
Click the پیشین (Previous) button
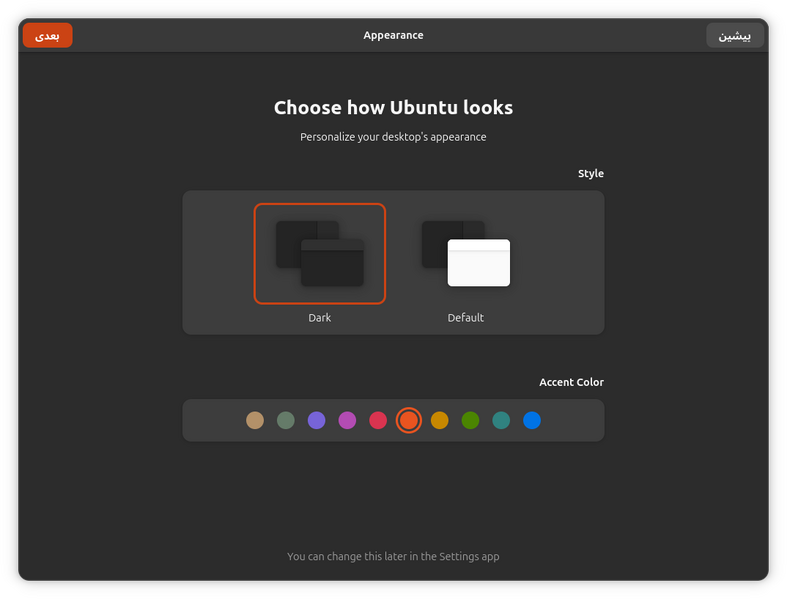(735, 36)
